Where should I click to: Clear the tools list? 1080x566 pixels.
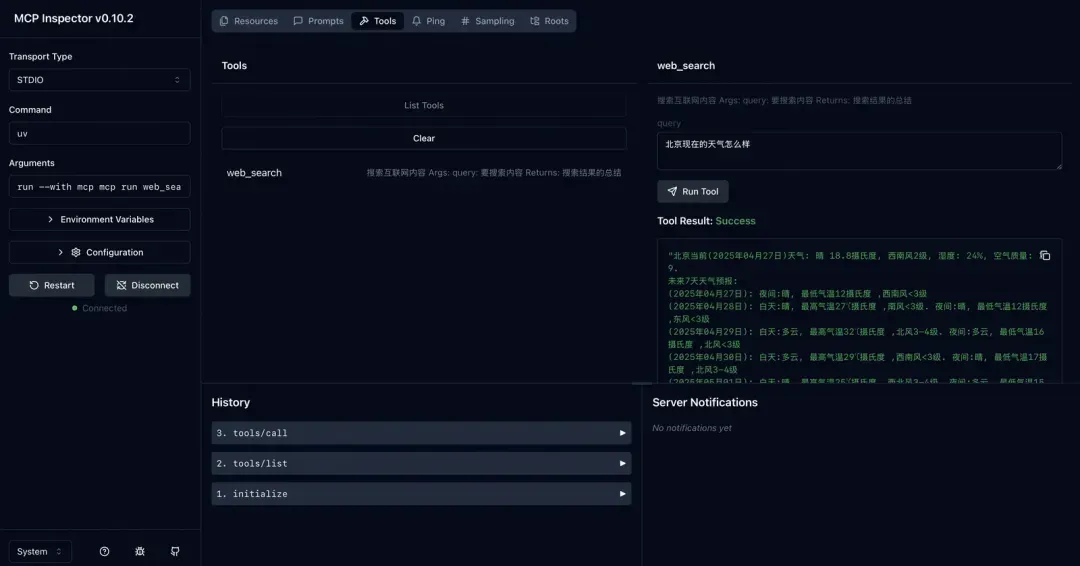(424, 138)
